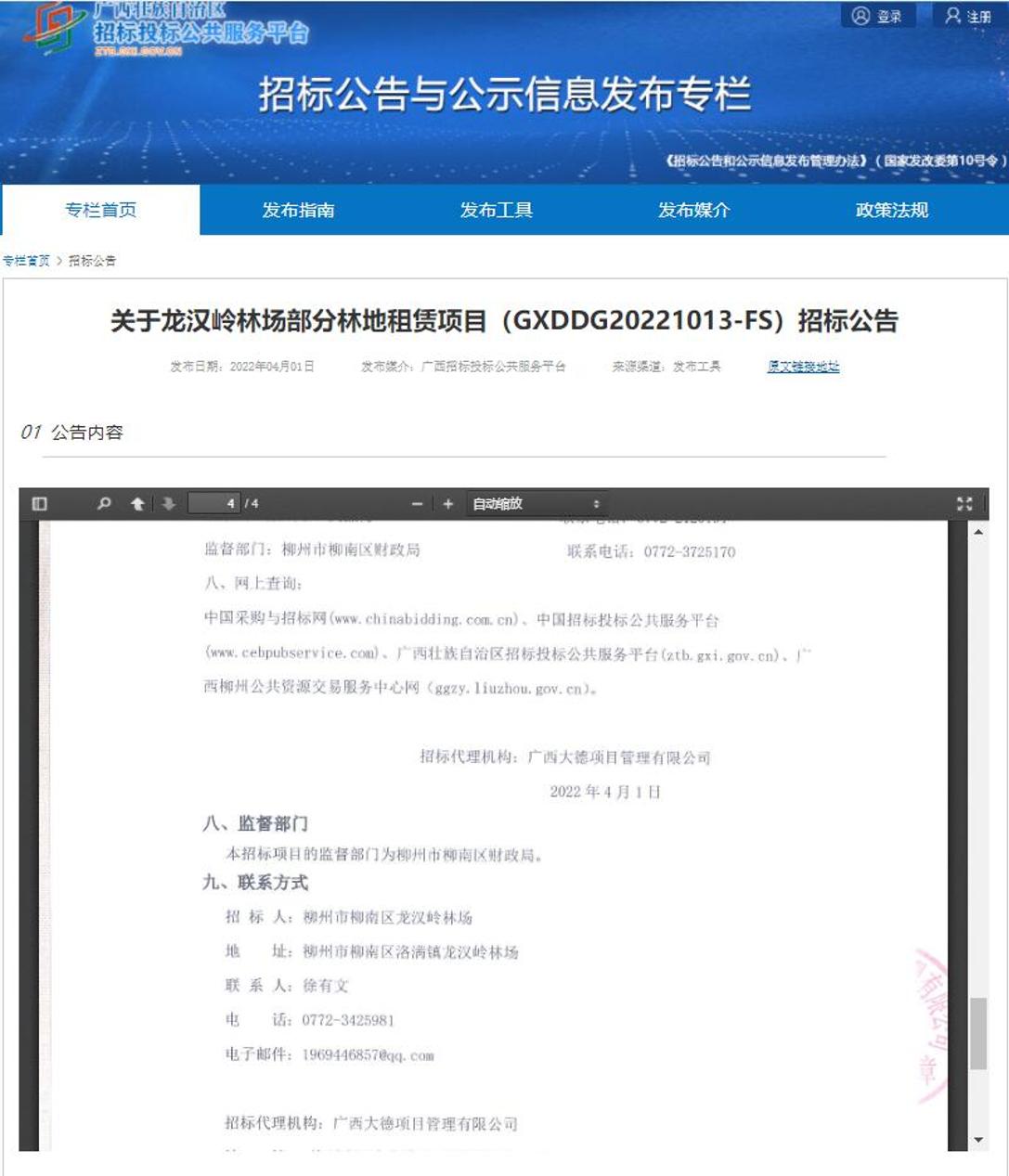Zoom in using the plus button
The height and width of the screenshot is (1176, 1009).
(448, 504)
